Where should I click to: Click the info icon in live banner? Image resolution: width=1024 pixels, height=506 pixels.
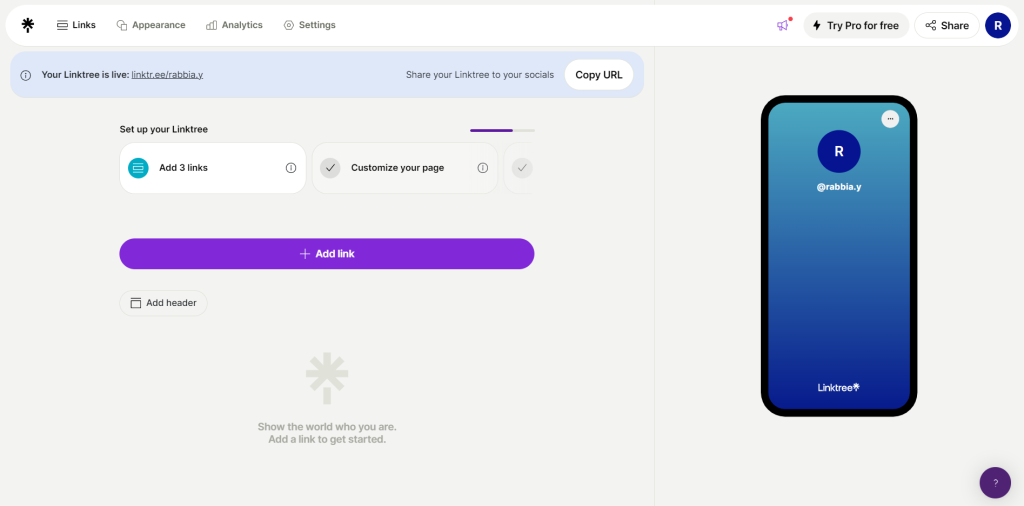click(x=25, y=75)
